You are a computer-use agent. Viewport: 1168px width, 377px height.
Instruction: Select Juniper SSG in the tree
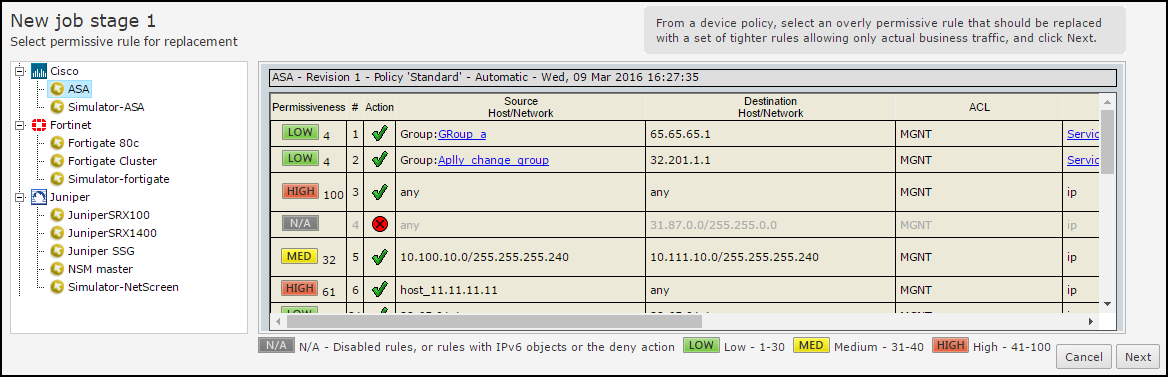[x=101, y=251]
